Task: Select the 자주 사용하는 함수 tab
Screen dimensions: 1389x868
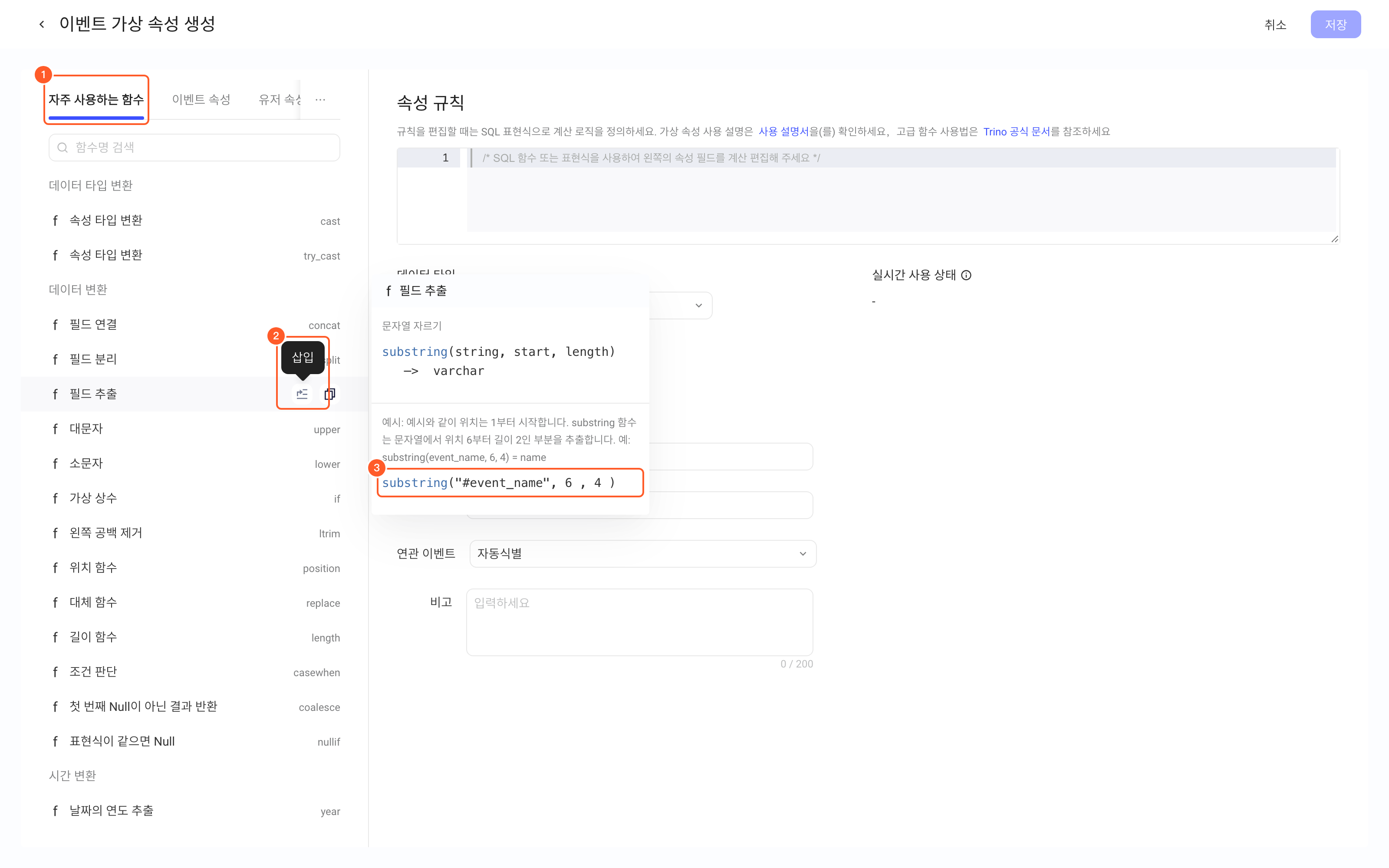Action: pyautogui.click(x=96, y=99)
